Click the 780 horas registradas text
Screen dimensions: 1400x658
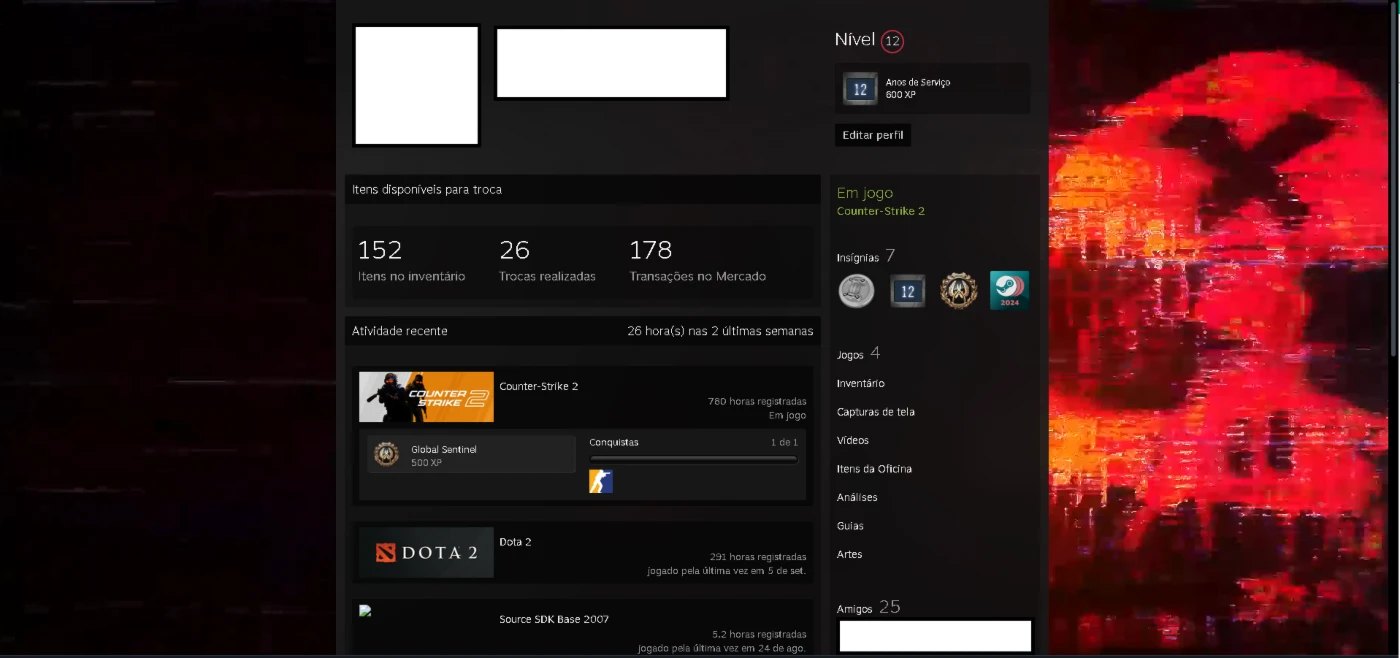(757, 402)
